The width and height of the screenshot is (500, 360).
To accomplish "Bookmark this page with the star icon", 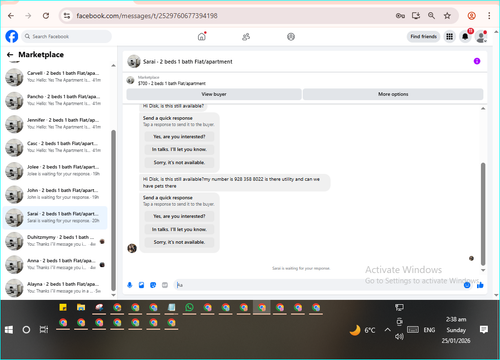I will (x=447, y=16).
